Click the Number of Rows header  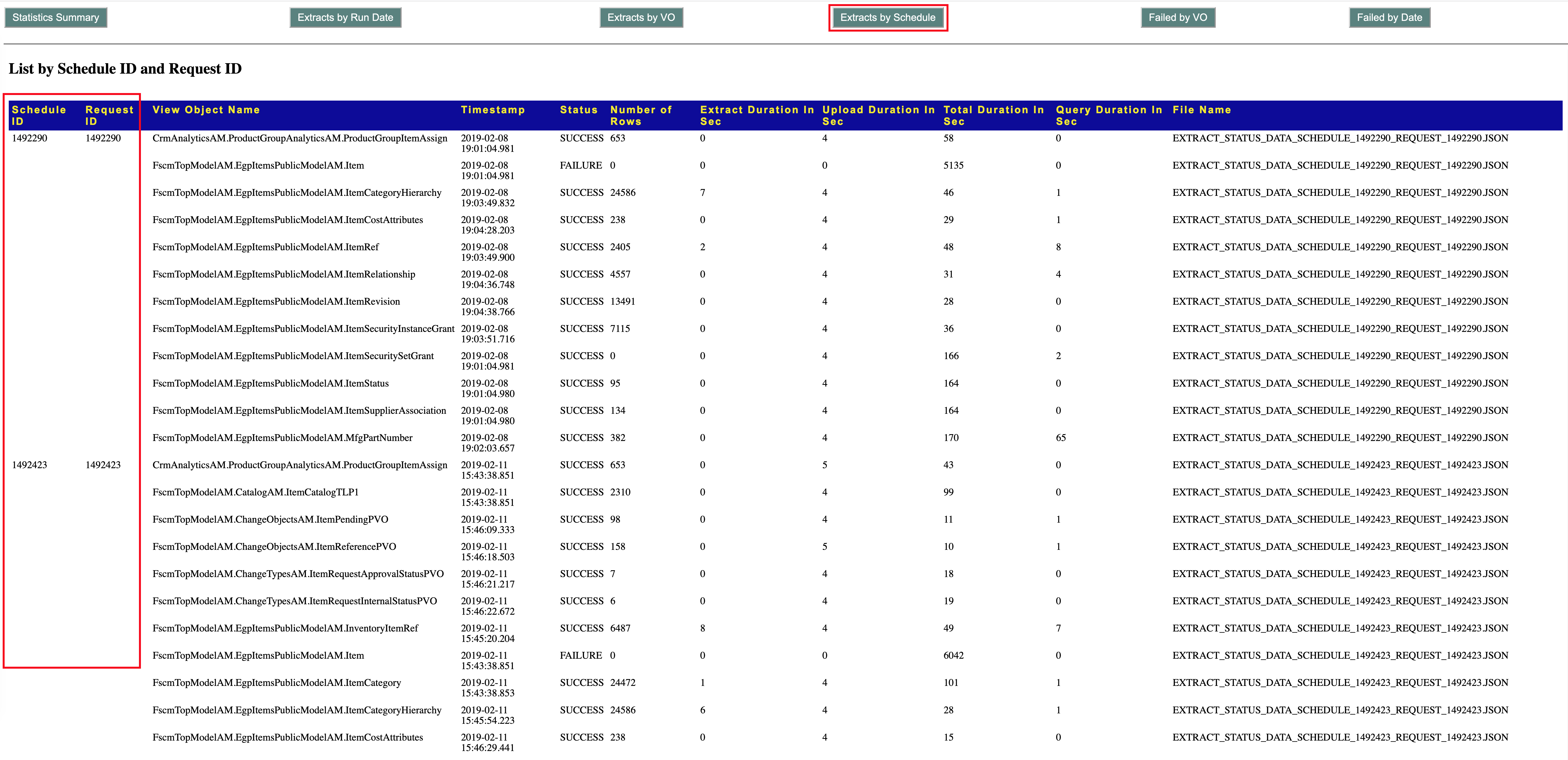640,115
